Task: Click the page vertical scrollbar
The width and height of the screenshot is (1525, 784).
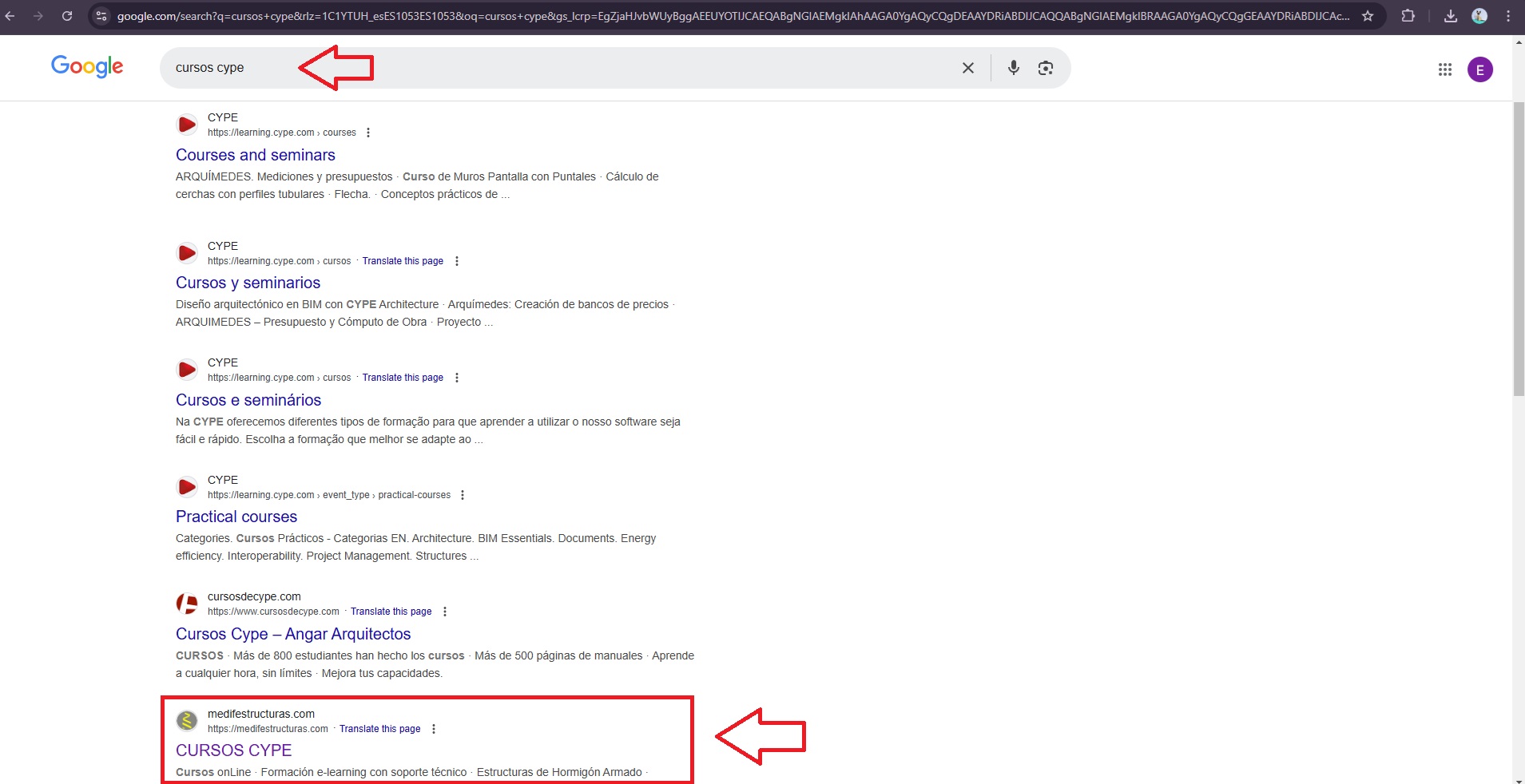Action: coord(1519,249)
